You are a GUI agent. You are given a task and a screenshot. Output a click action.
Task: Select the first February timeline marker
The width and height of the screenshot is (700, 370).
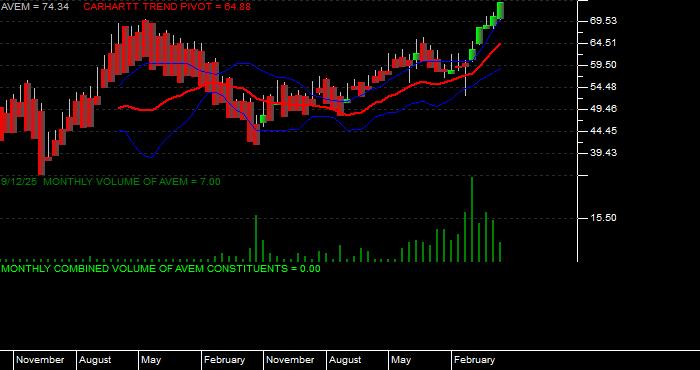point(225,360)
